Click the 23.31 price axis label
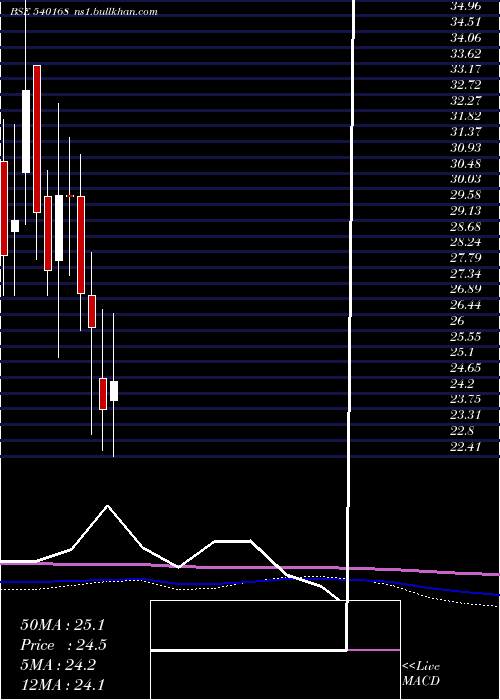Screen dimensions: 500x700 tap(465, 415)
